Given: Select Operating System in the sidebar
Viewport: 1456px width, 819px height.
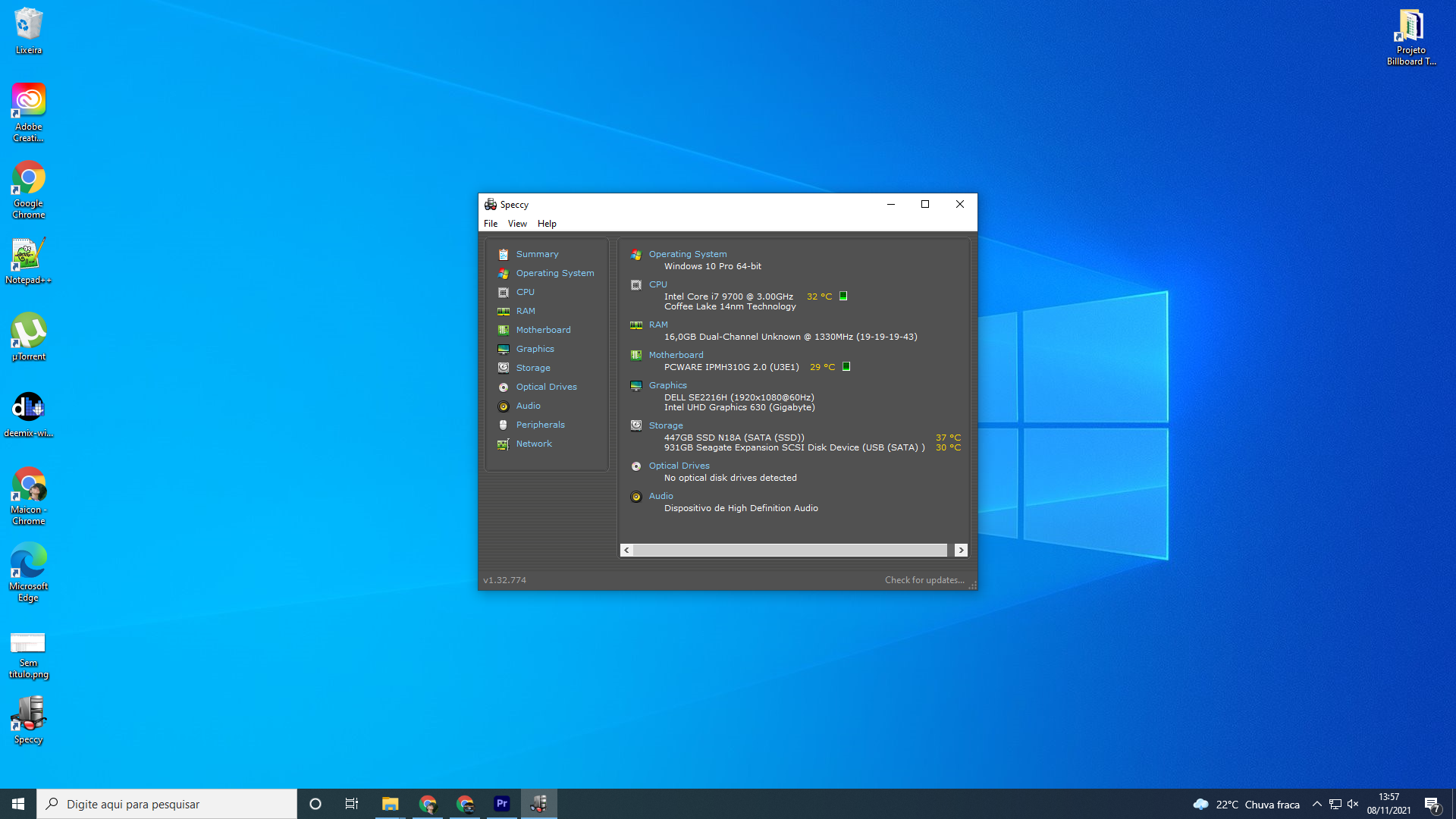Looking at the screenshot, I should point(555,273).
